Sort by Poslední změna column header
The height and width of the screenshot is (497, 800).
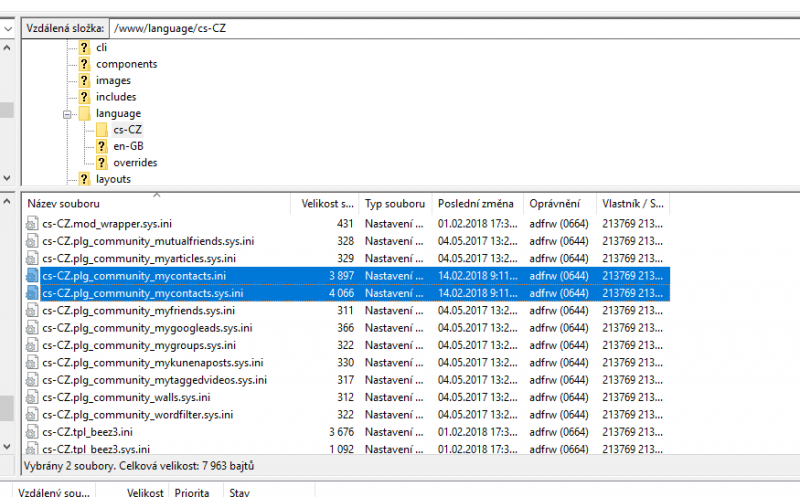[478, 204]
